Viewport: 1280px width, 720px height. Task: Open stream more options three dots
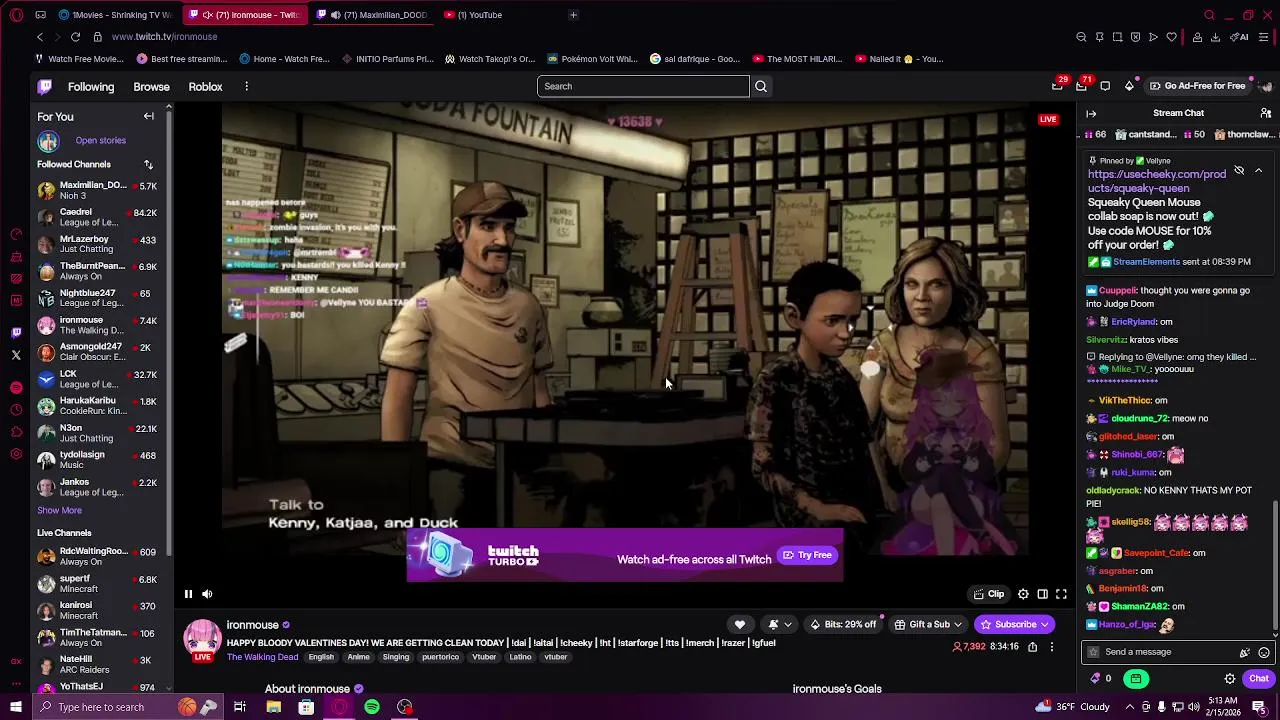pyautogui.click(x=1052, y=647)
